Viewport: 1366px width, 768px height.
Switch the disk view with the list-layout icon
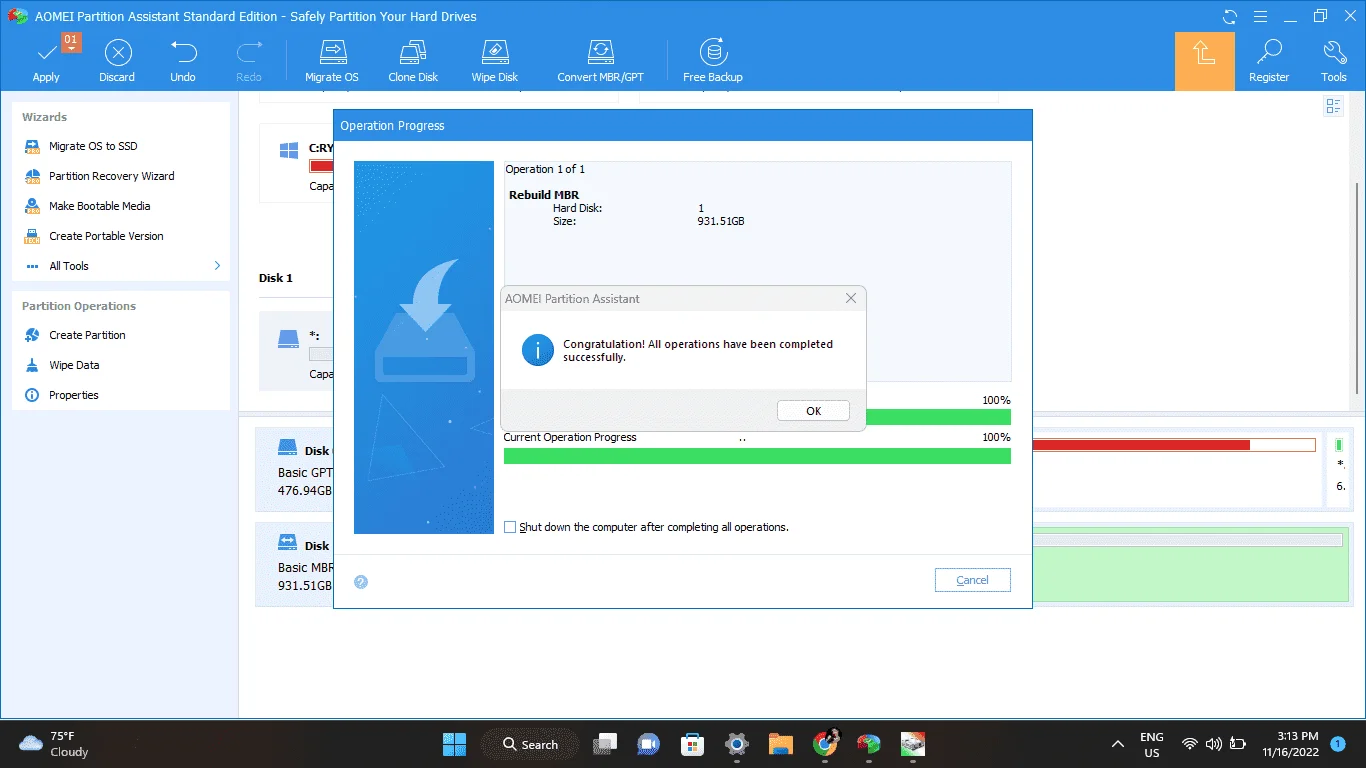[x=1333, y=106]
